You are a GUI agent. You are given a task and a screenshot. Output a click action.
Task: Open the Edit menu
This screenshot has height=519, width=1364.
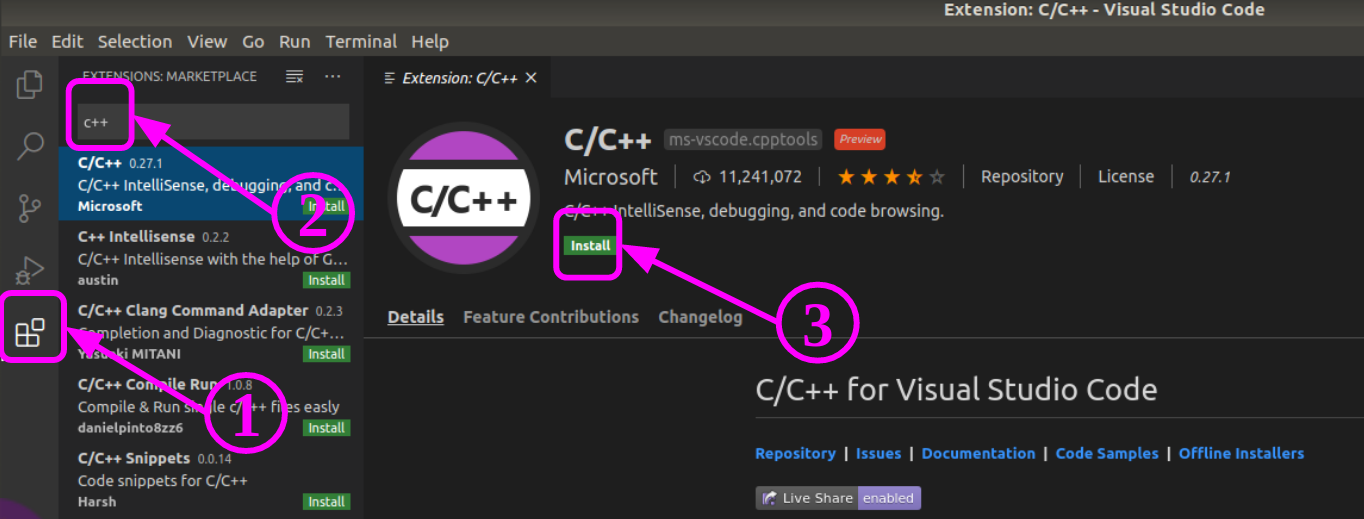click(x=67, y=41)
